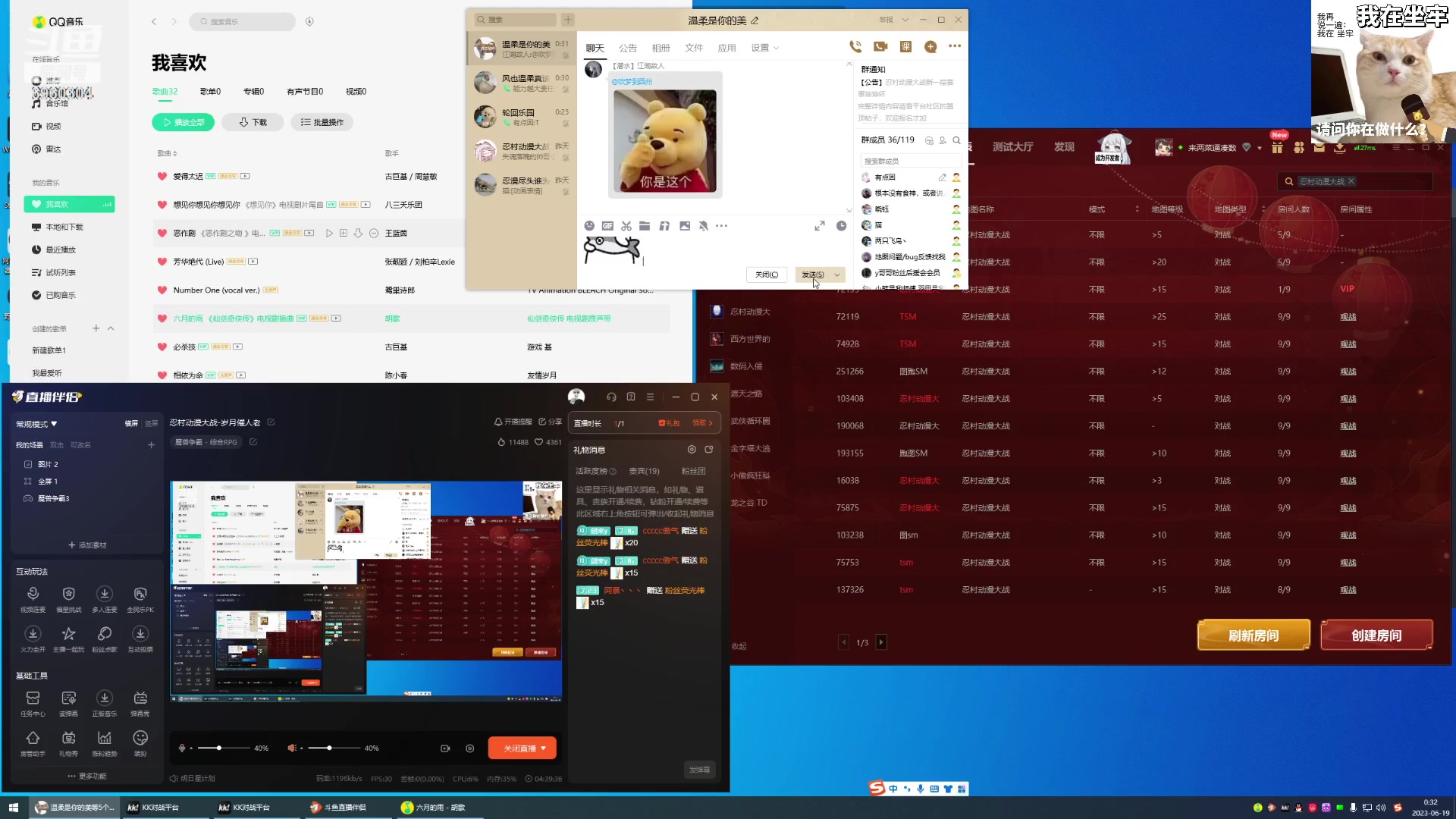1456x819 pixels.
Task: Open the 发送 send options arrow
Action: point(837,275)
